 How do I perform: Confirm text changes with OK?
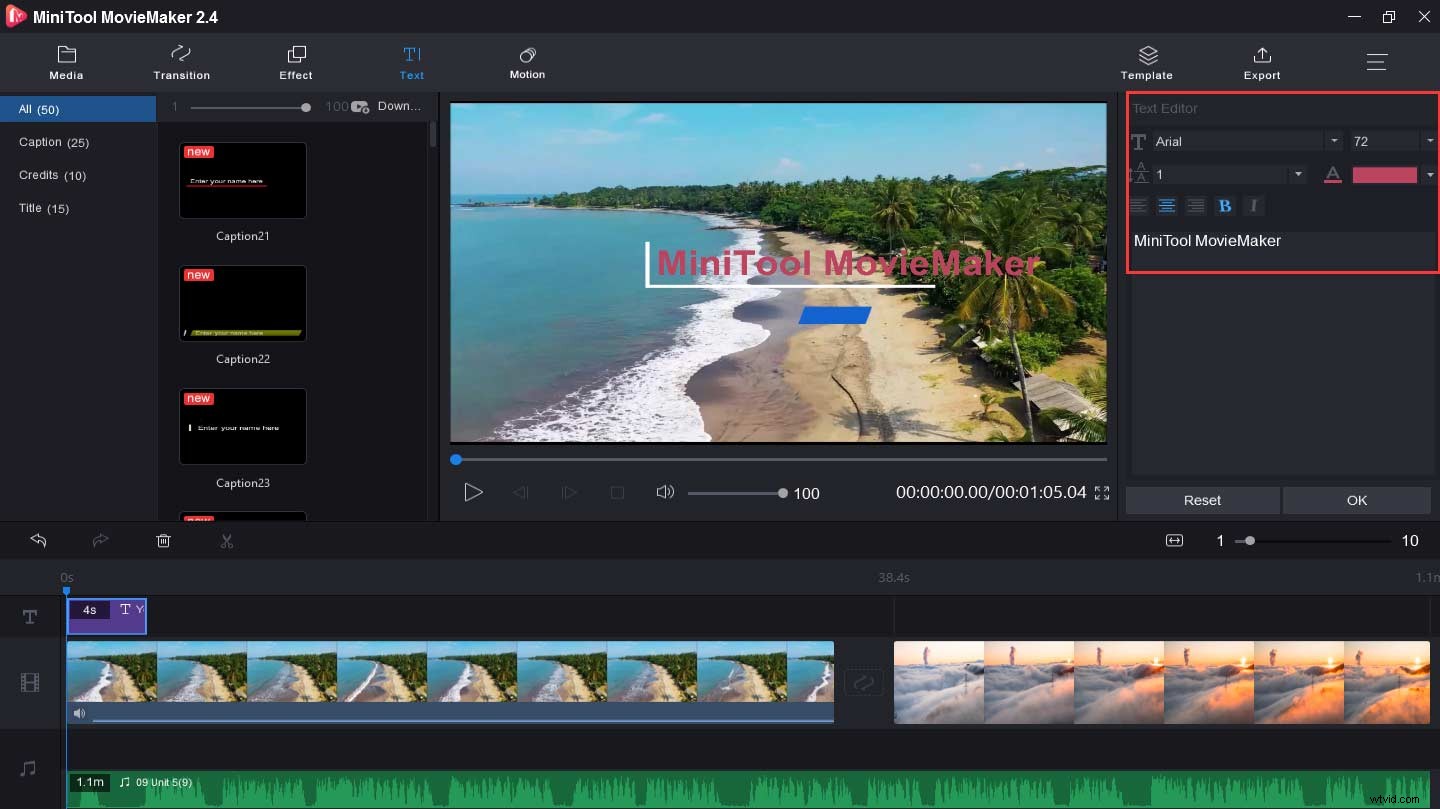pos(1356,500)
